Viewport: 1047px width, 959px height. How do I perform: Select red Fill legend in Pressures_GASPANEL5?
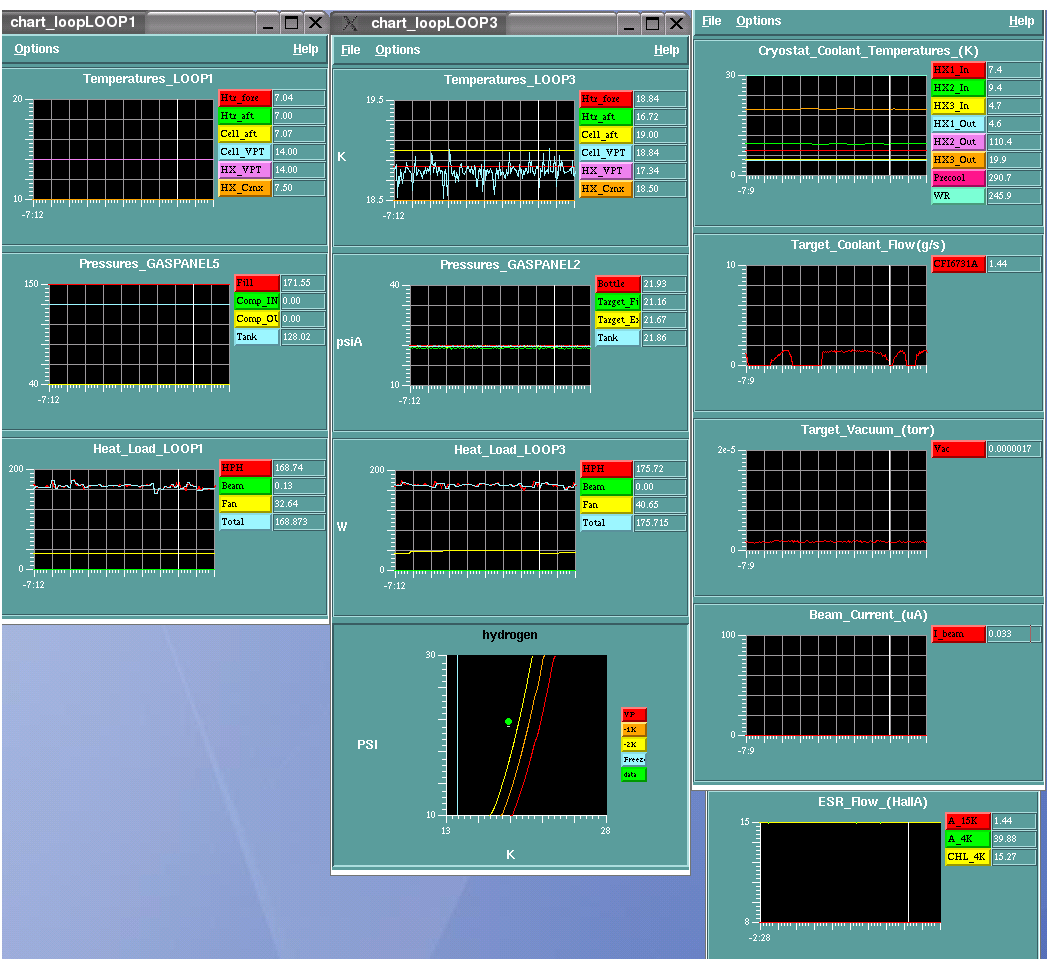(256, 283)
